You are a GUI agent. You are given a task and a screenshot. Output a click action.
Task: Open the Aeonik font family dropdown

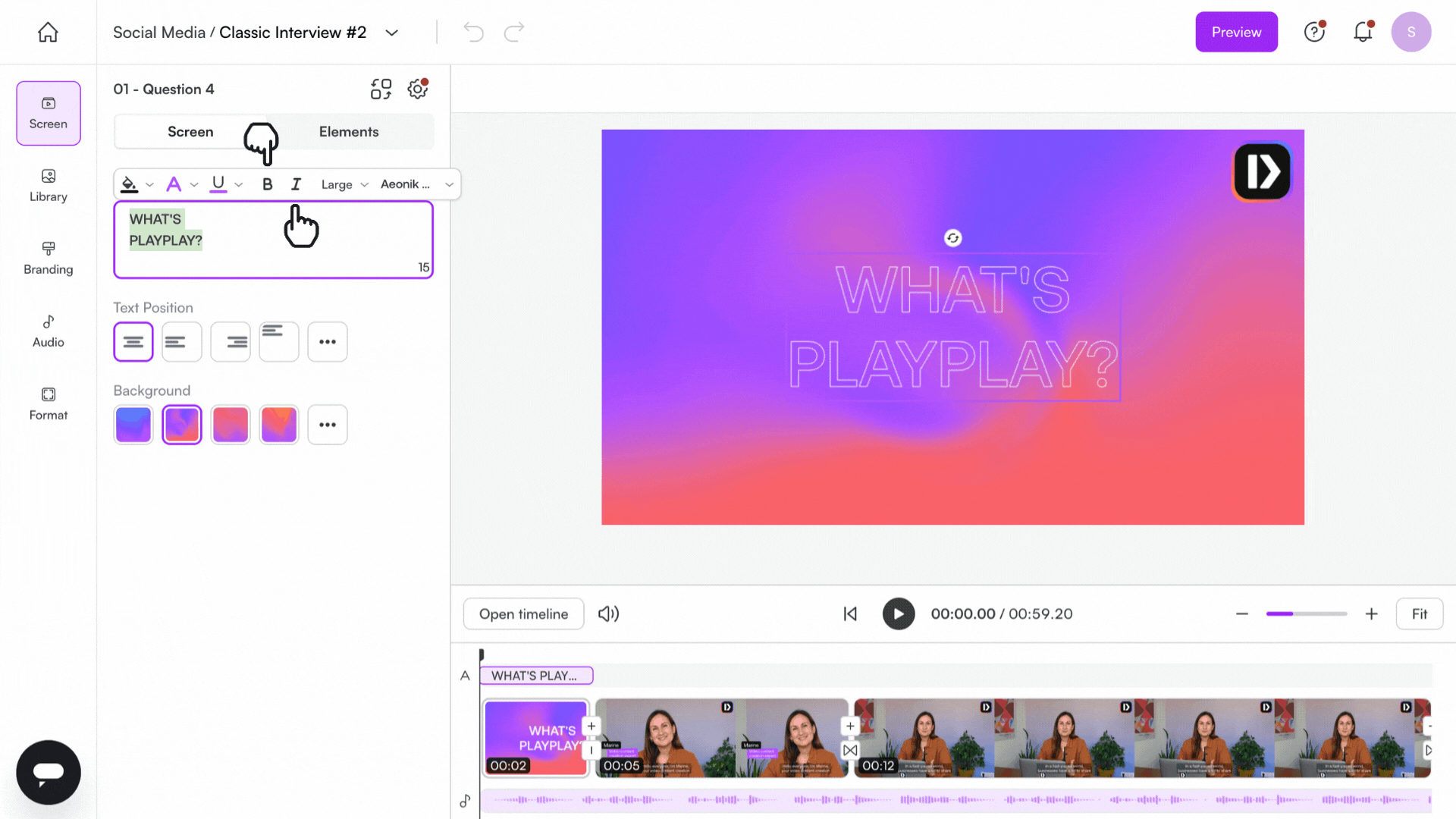[x=414, y=184]
